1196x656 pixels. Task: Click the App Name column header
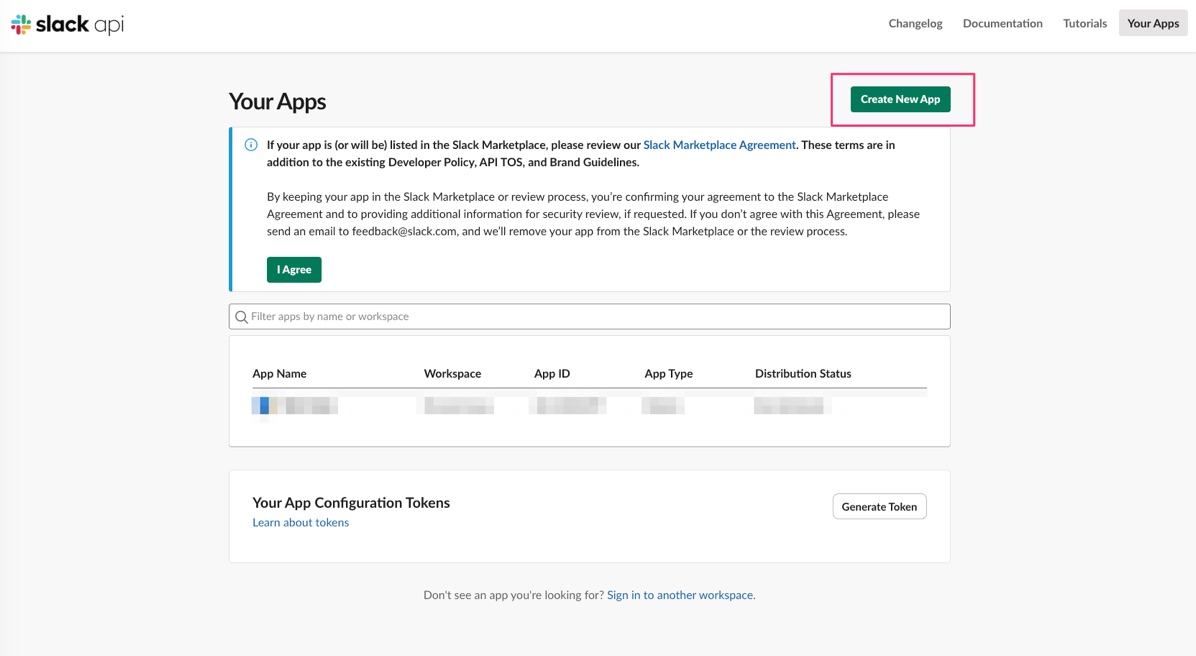click(279, 374)
